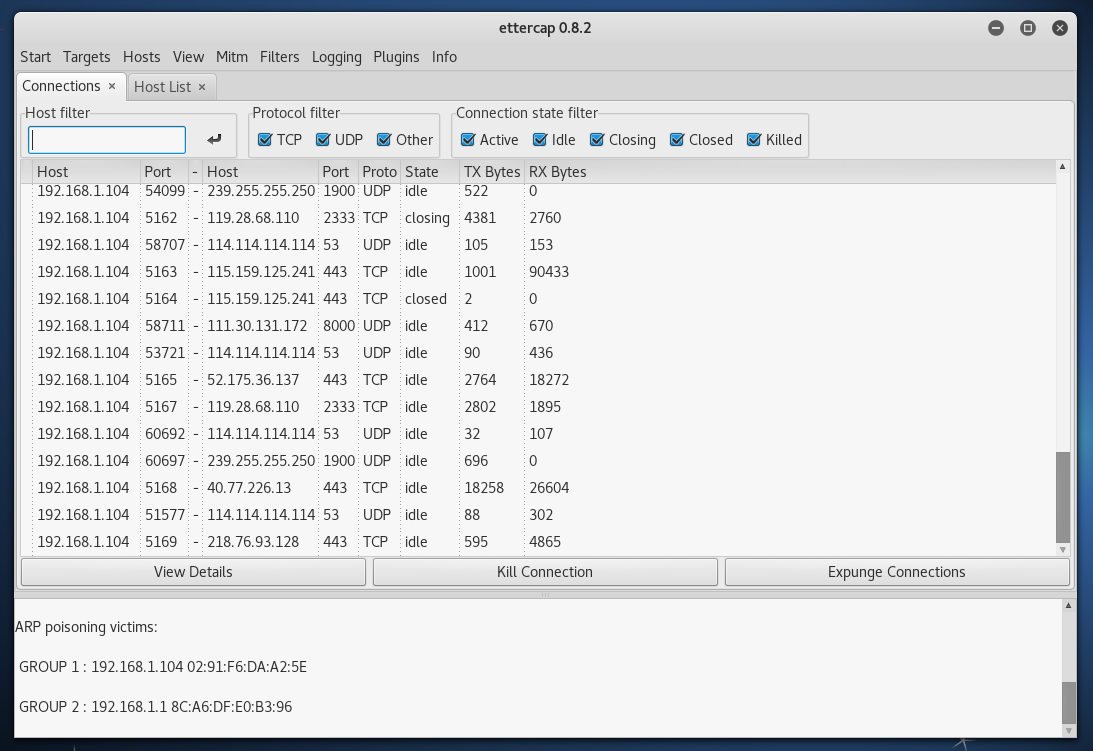
Task: Click the log panel scrollbar thumb
Action: [x=1068, y=703]
